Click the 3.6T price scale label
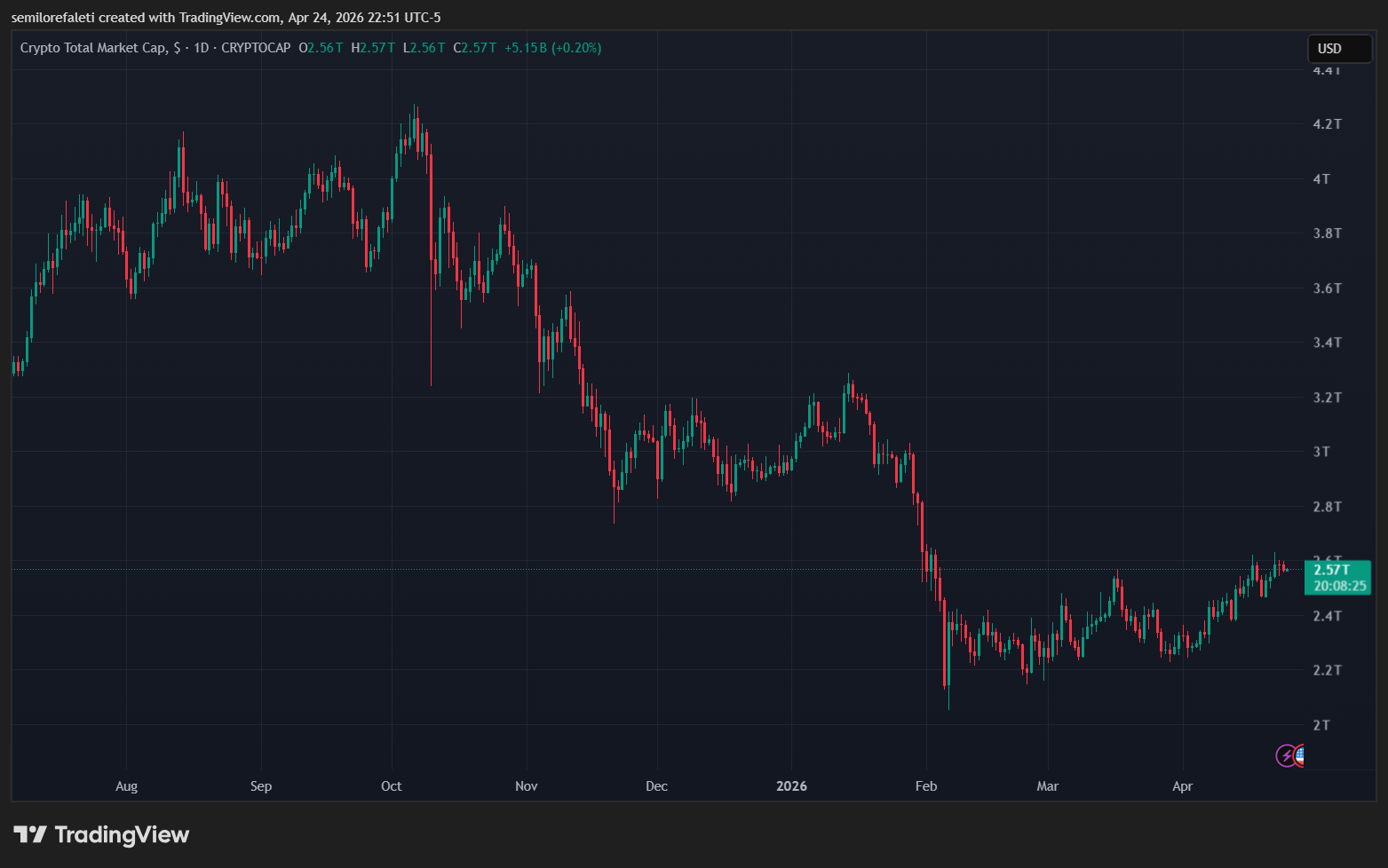1388x868 pixels. (x=1327, y=288)
